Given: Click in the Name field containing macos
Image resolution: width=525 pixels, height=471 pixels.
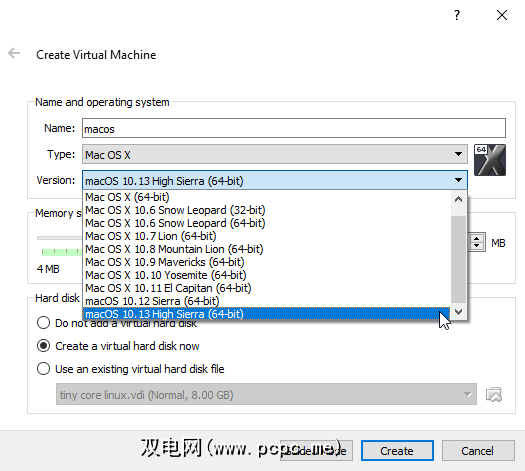Looking at the screenshot, I should 294,128.
